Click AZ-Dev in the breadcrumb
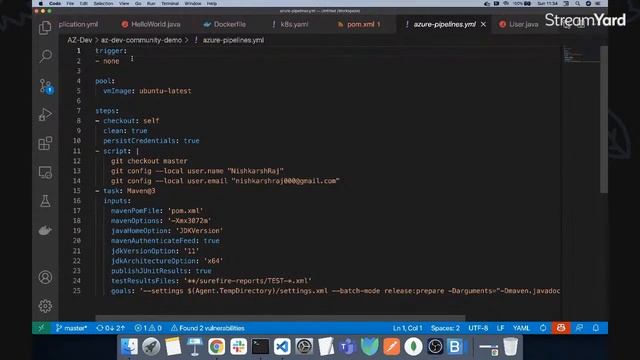The width and height of the screenshot is (640, 360). pyautogui.click(x=80, y=40)
